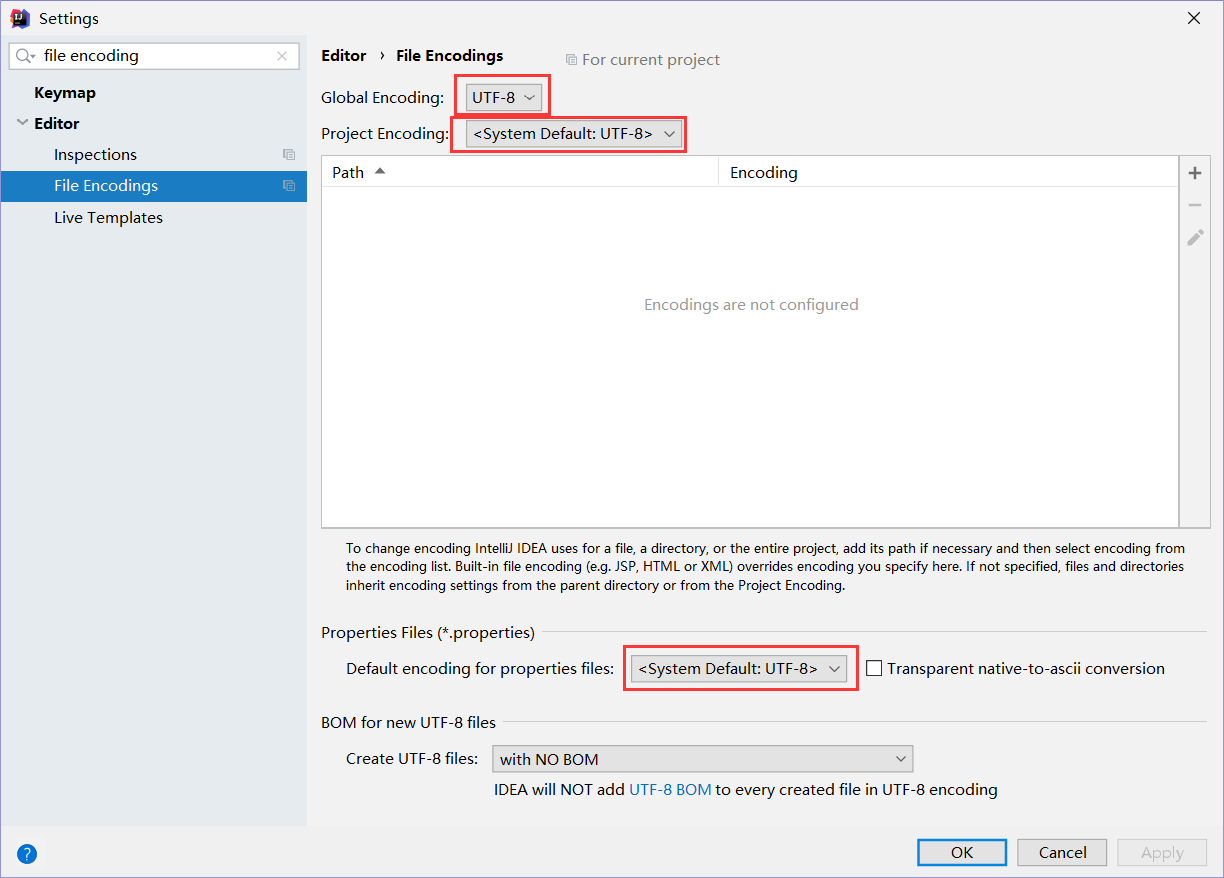Click the IntelliJ IDEA logo in title bar
1224x878 pixels.
click(x=19, y=18)
